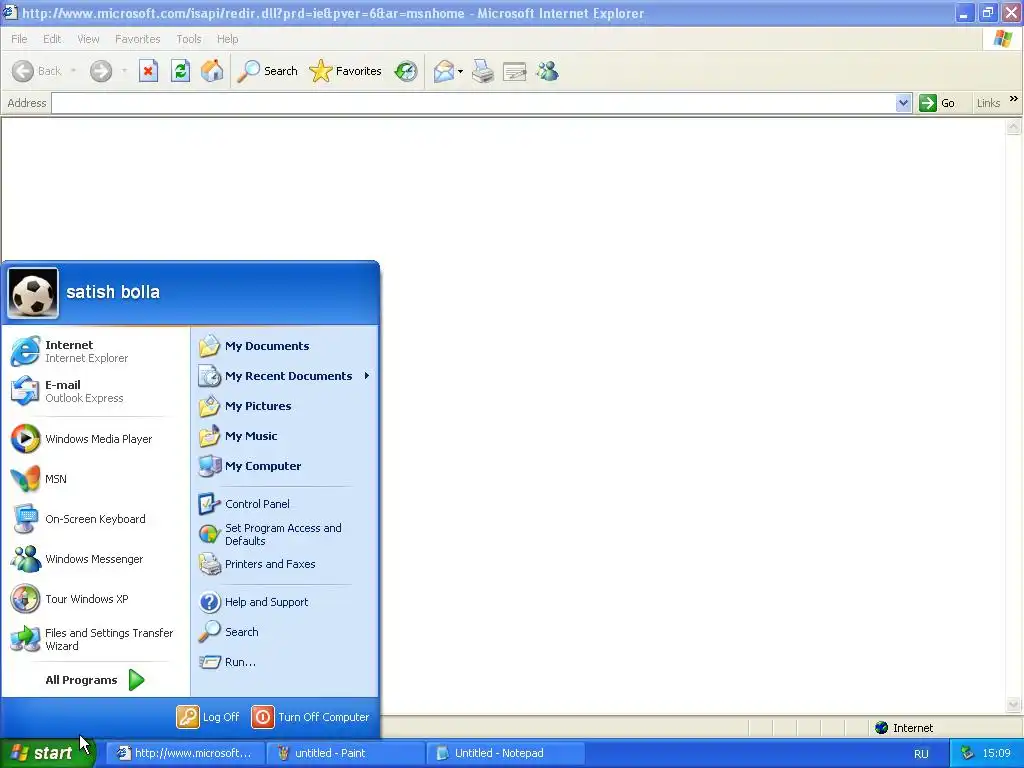Image resolution: width=1024 pixels, height=768 pixels.
Task: Open the Tools menu
Action: [189, 39]
